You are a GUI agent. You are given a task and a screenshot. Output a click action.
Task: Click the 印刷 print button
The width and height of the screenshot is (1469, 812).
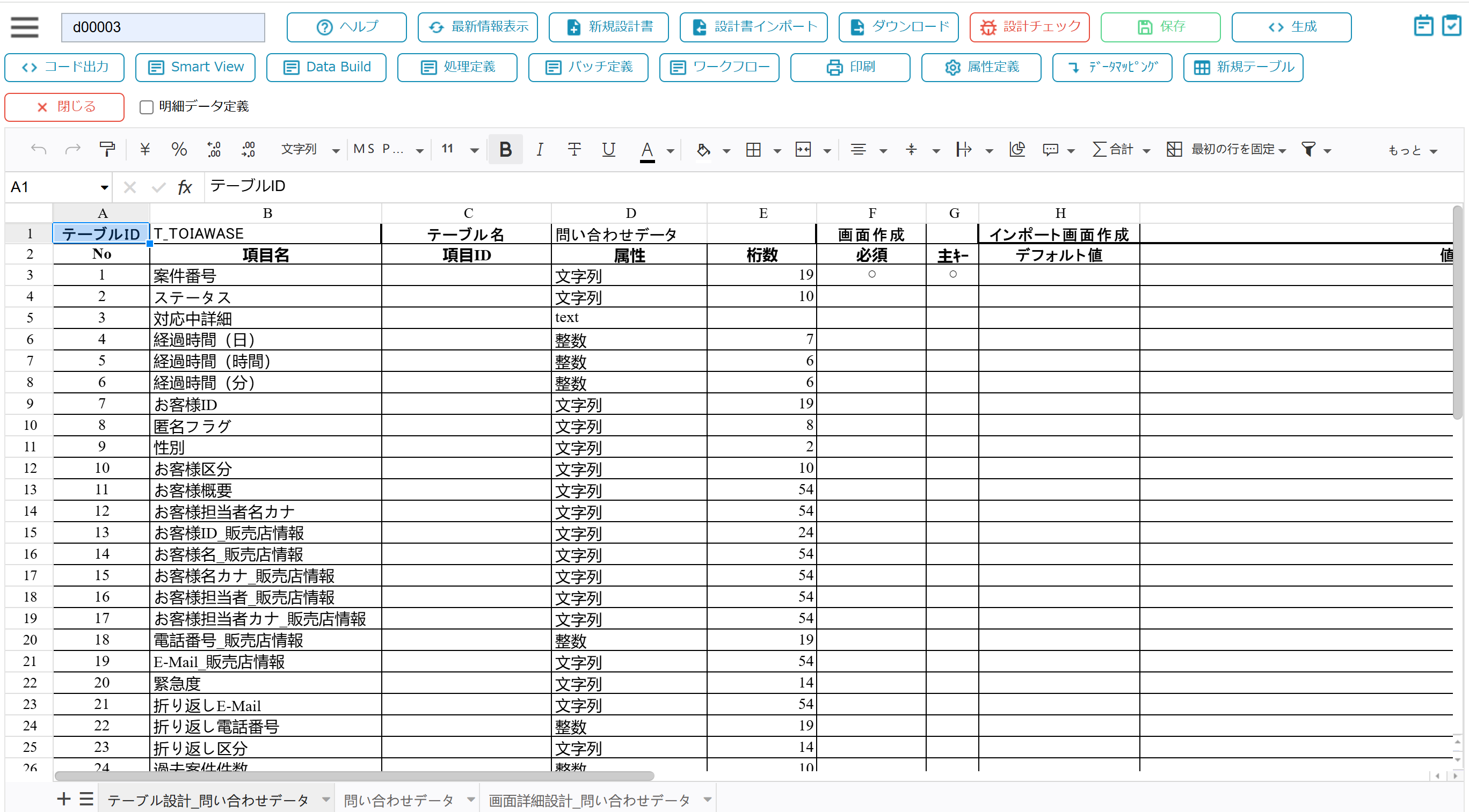tap(850, 67)
